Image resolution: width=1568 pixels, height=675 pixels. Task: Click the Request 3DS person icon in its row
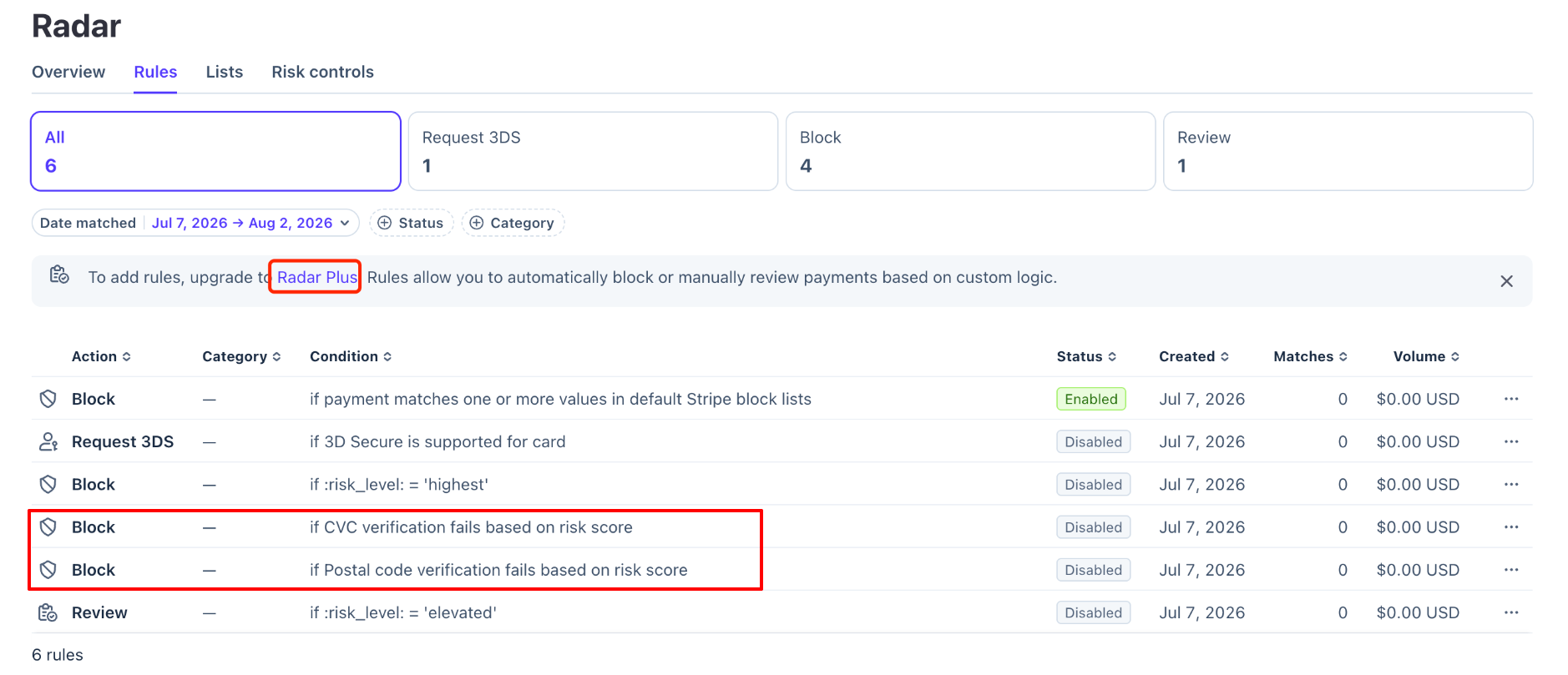[48, 441]
